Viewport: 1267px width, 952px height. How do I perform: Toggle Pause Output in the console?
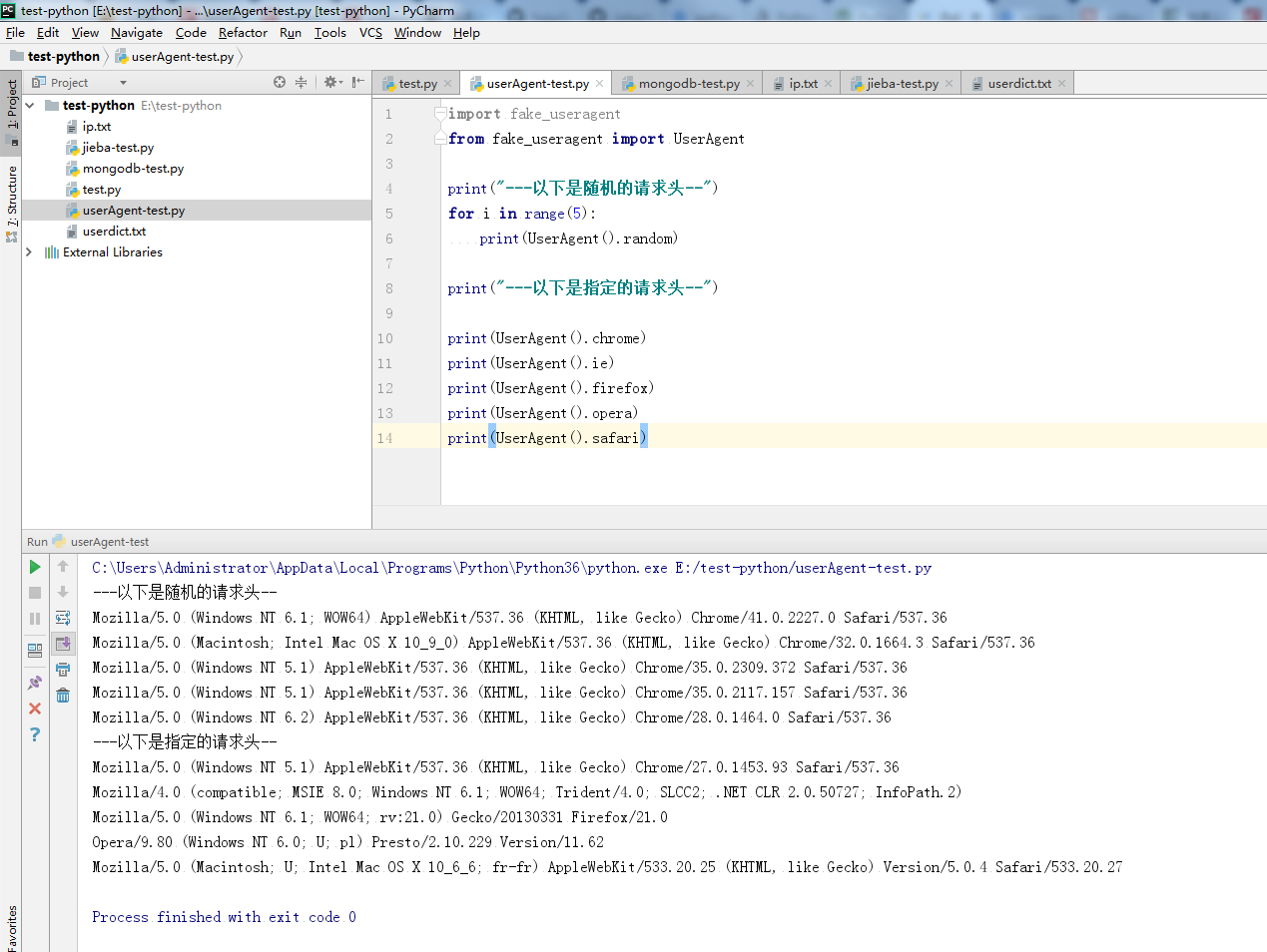34,618
